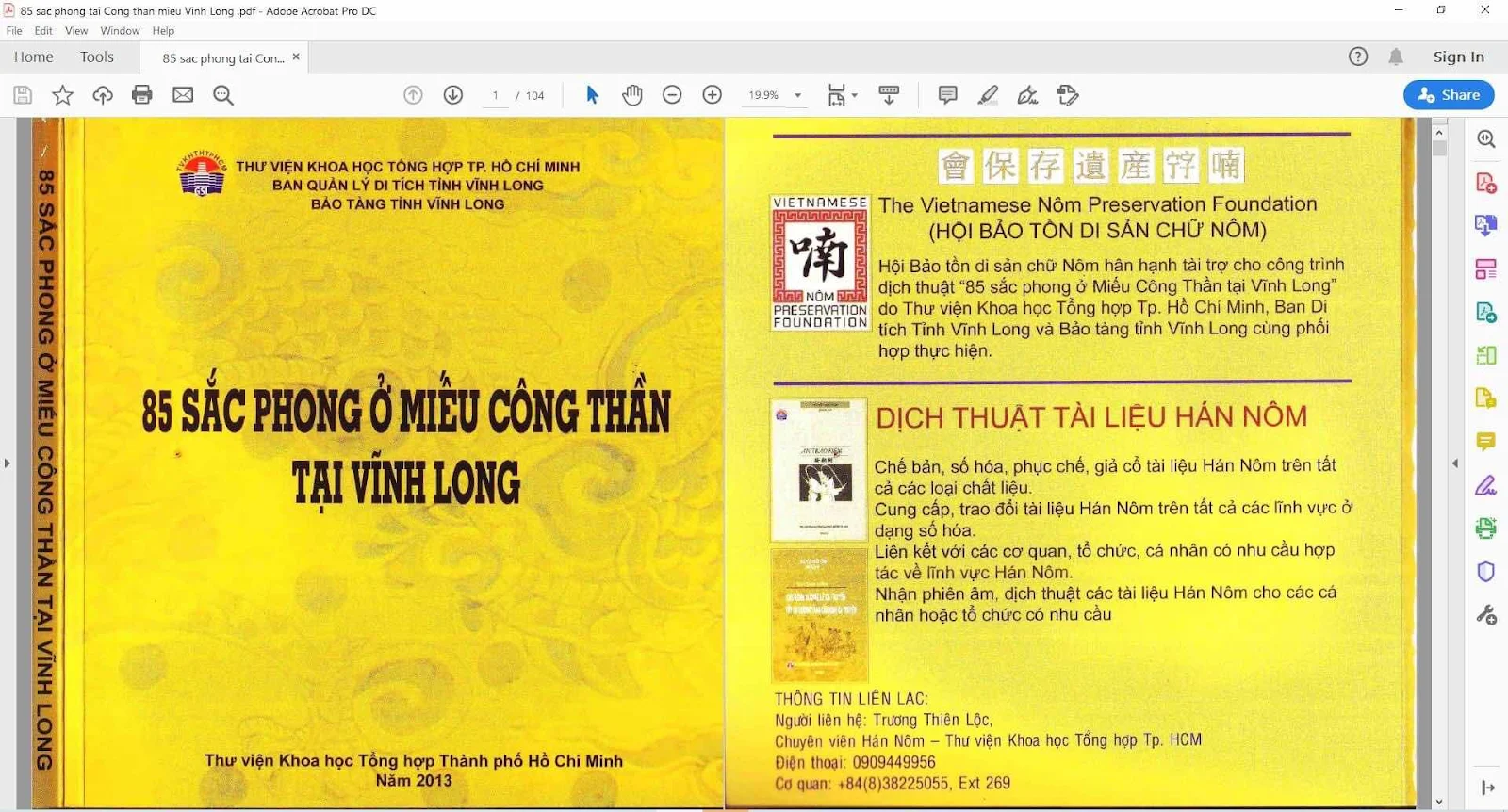
Task: Print the document with the printer icon
Action: point(142,95)
